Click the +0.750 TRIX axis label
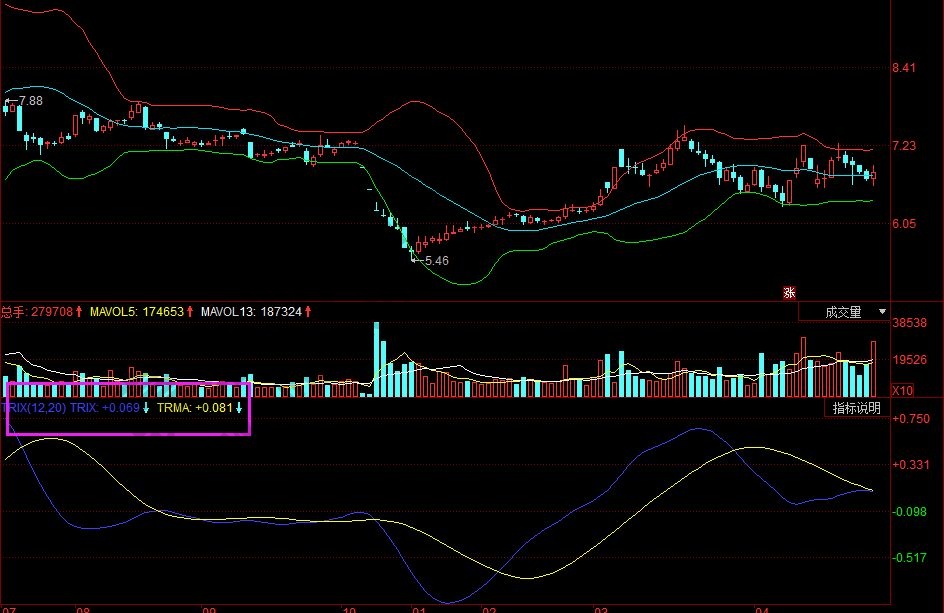 click(x=910, y=418)
